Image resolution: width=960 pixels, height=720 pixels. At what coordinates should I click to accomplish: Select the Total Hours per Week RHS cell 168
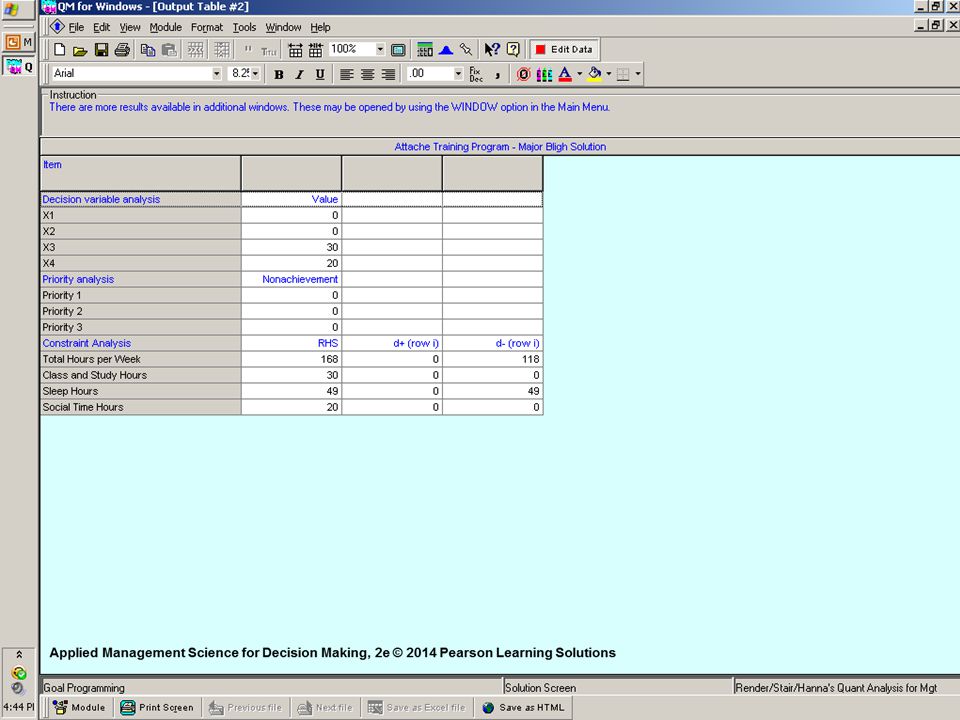tap(291, 359)
